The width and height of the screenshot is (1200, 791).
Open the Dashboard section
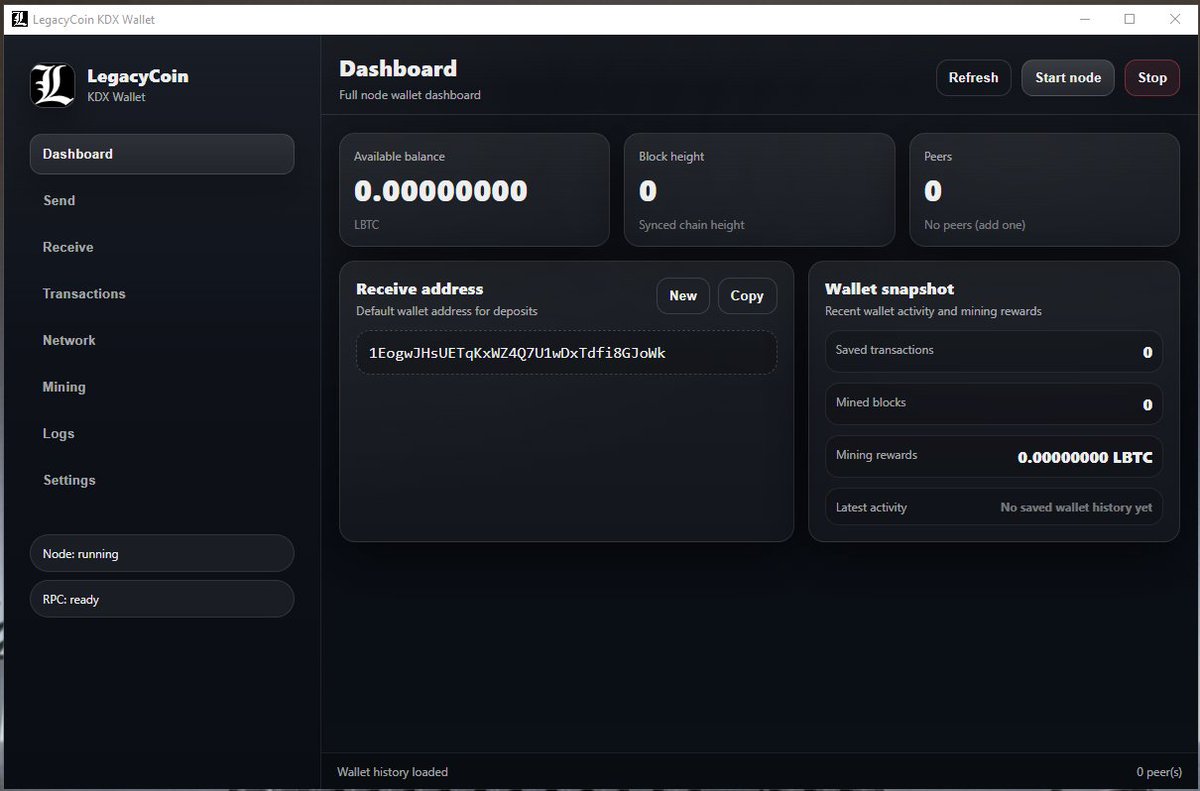pos(162,154)
